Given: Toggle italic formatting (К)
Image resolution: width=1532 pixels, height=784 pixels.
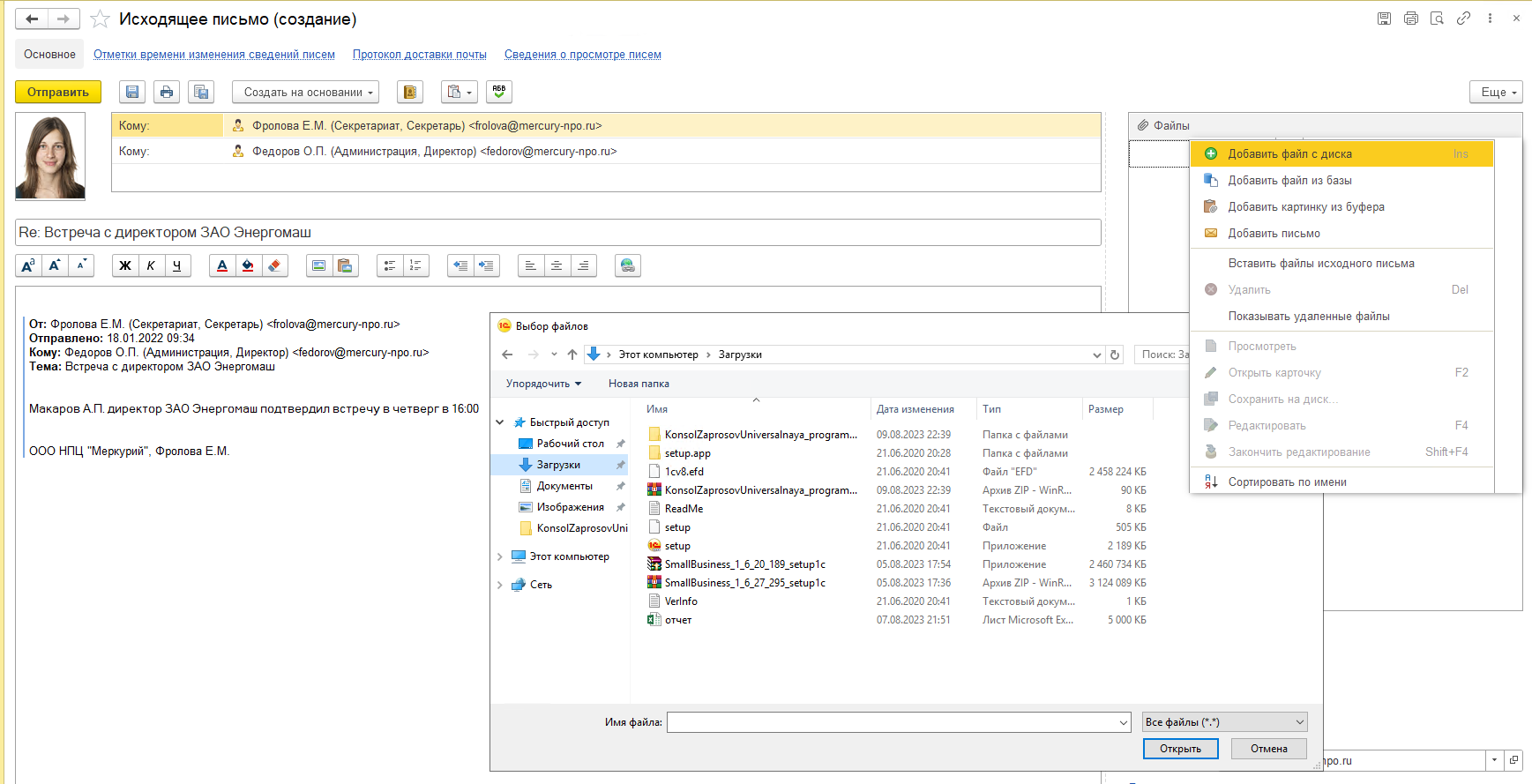Looking at the screenshot, I should click(151, 265).
